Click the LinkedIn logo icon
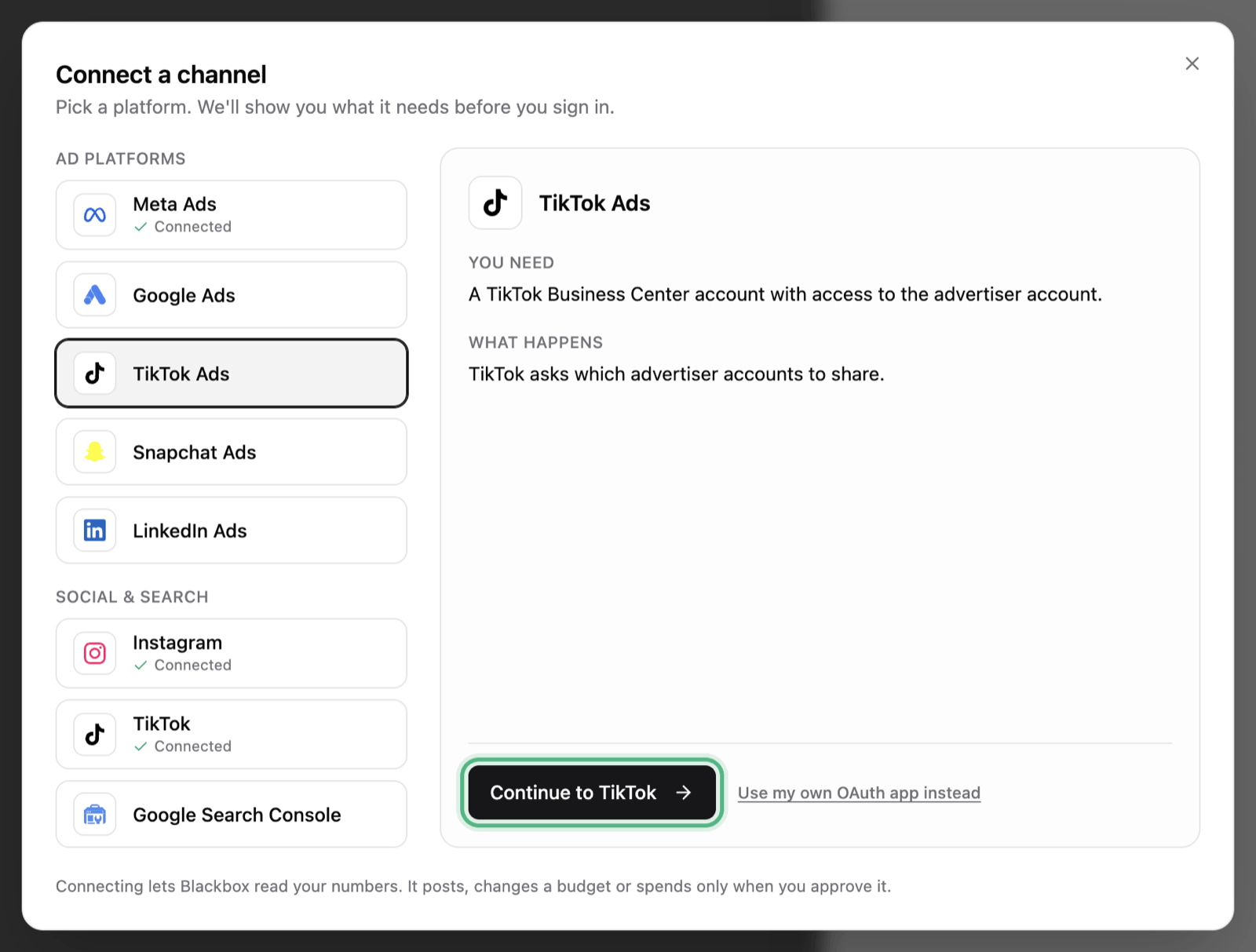This screenshot has width=1256, height=952. tap(95, 531)
